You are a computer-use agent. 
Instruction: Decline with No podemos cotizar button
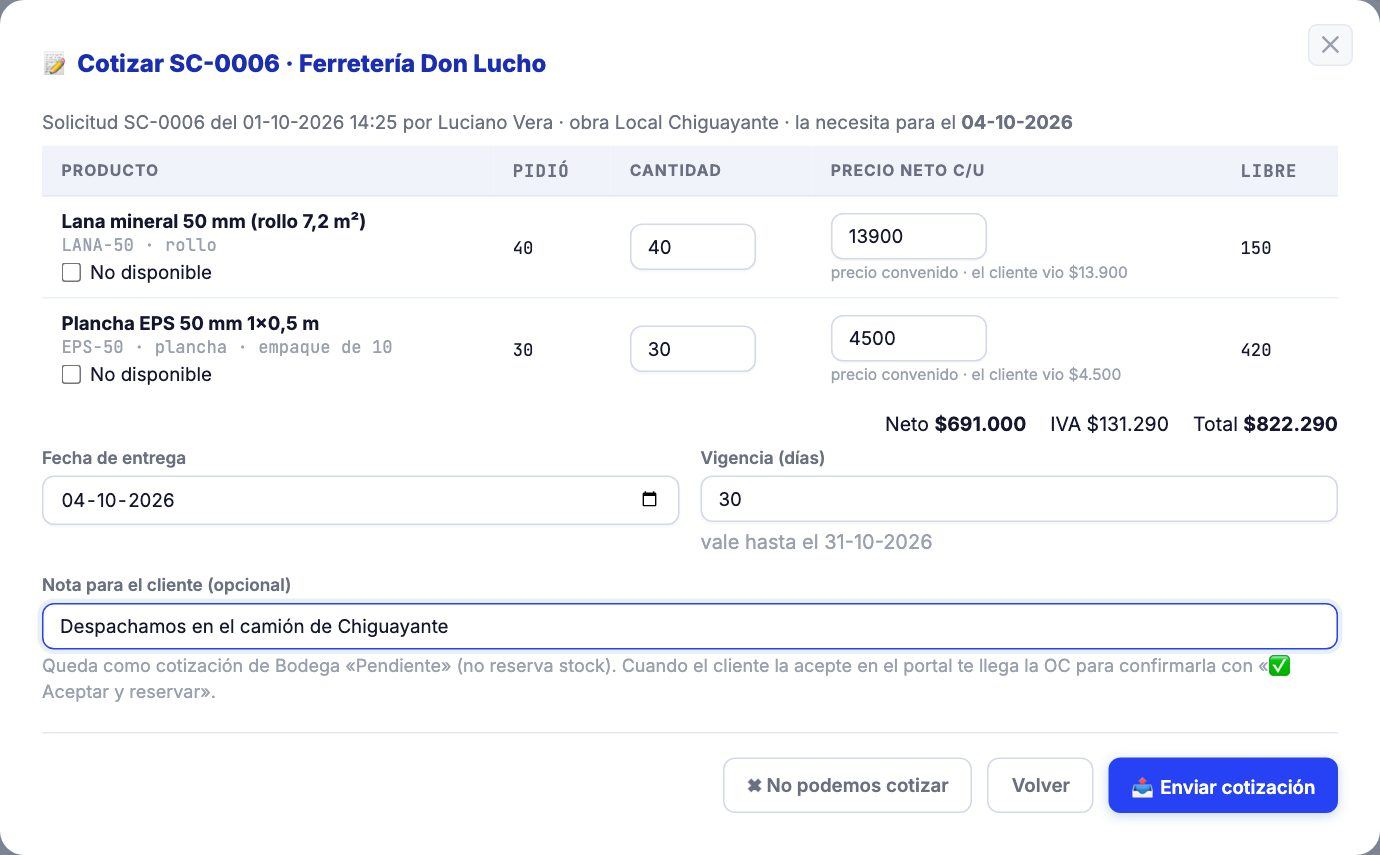point(847,786)
